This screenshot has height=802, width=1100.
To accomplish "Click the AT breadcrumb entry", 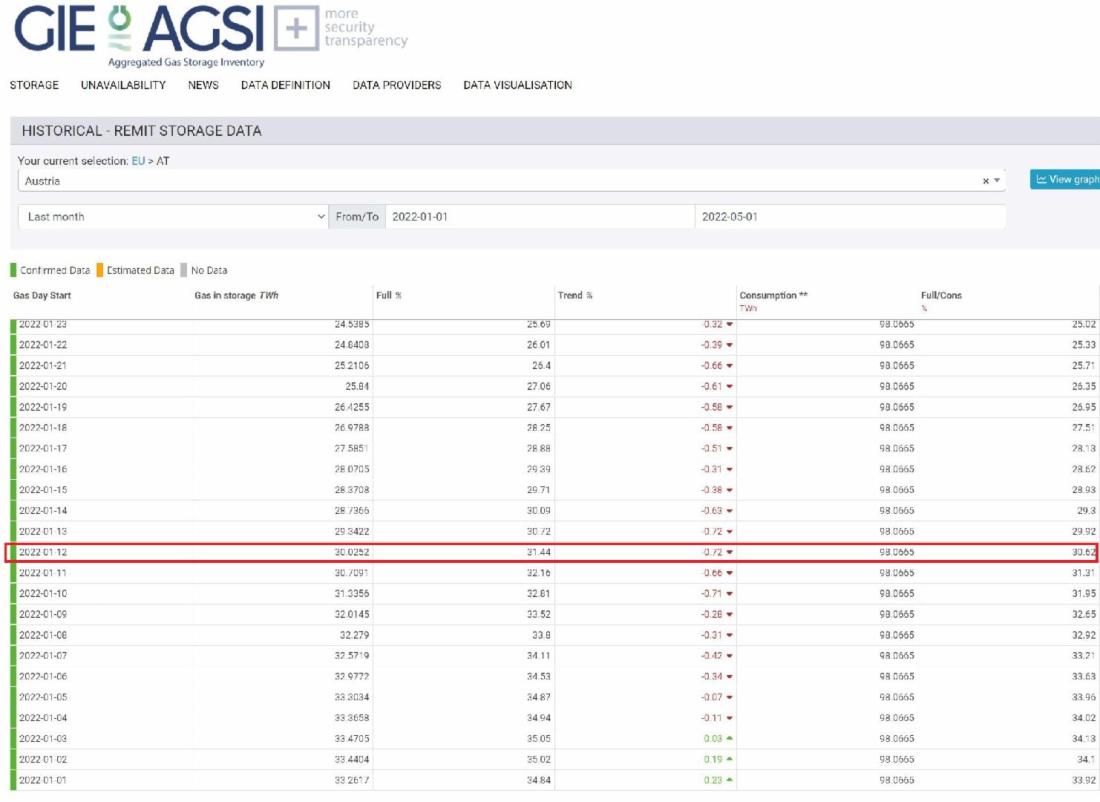I will tap(163, 161).
